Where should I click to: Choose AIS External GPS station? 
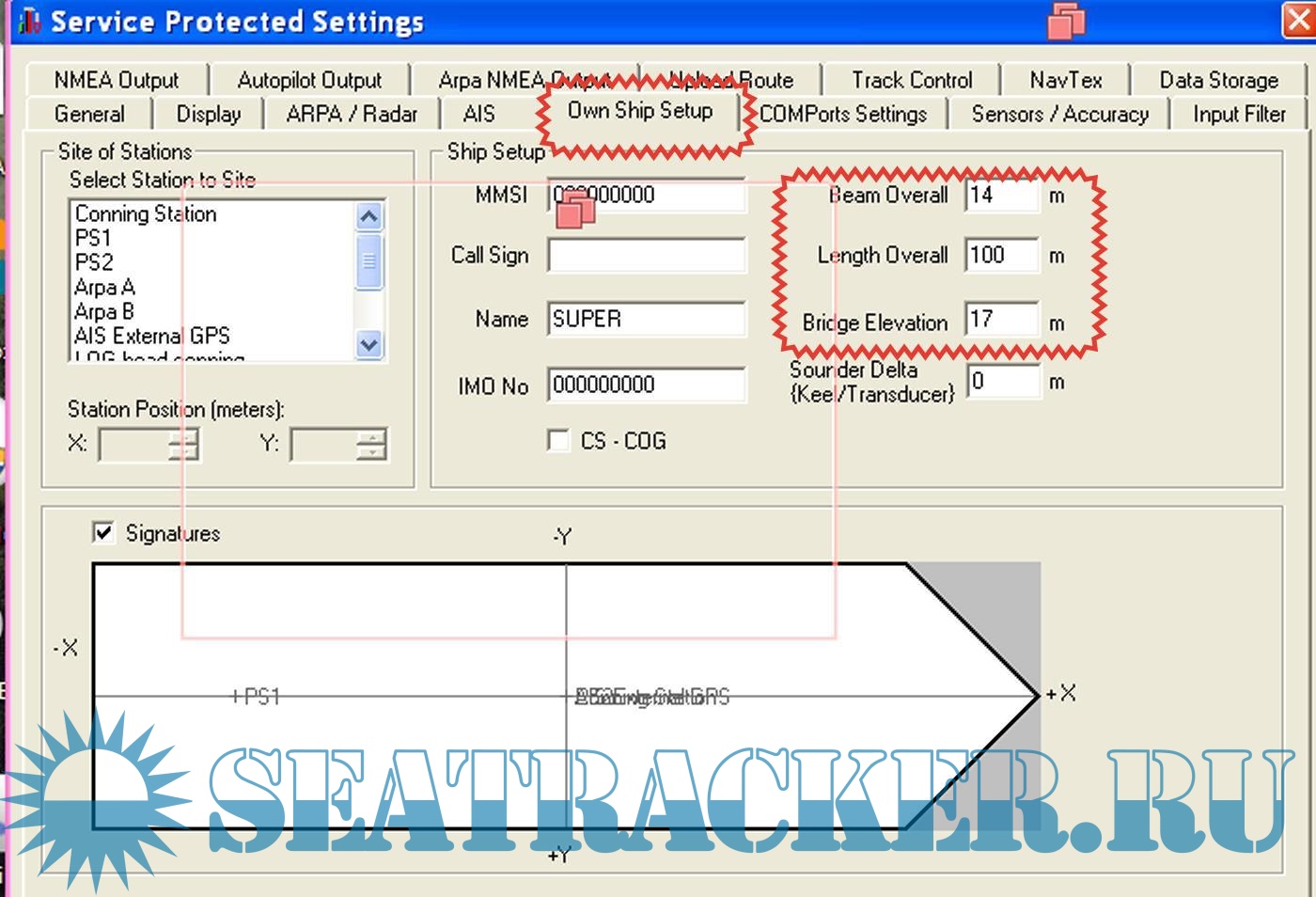(x=151, y=336)
